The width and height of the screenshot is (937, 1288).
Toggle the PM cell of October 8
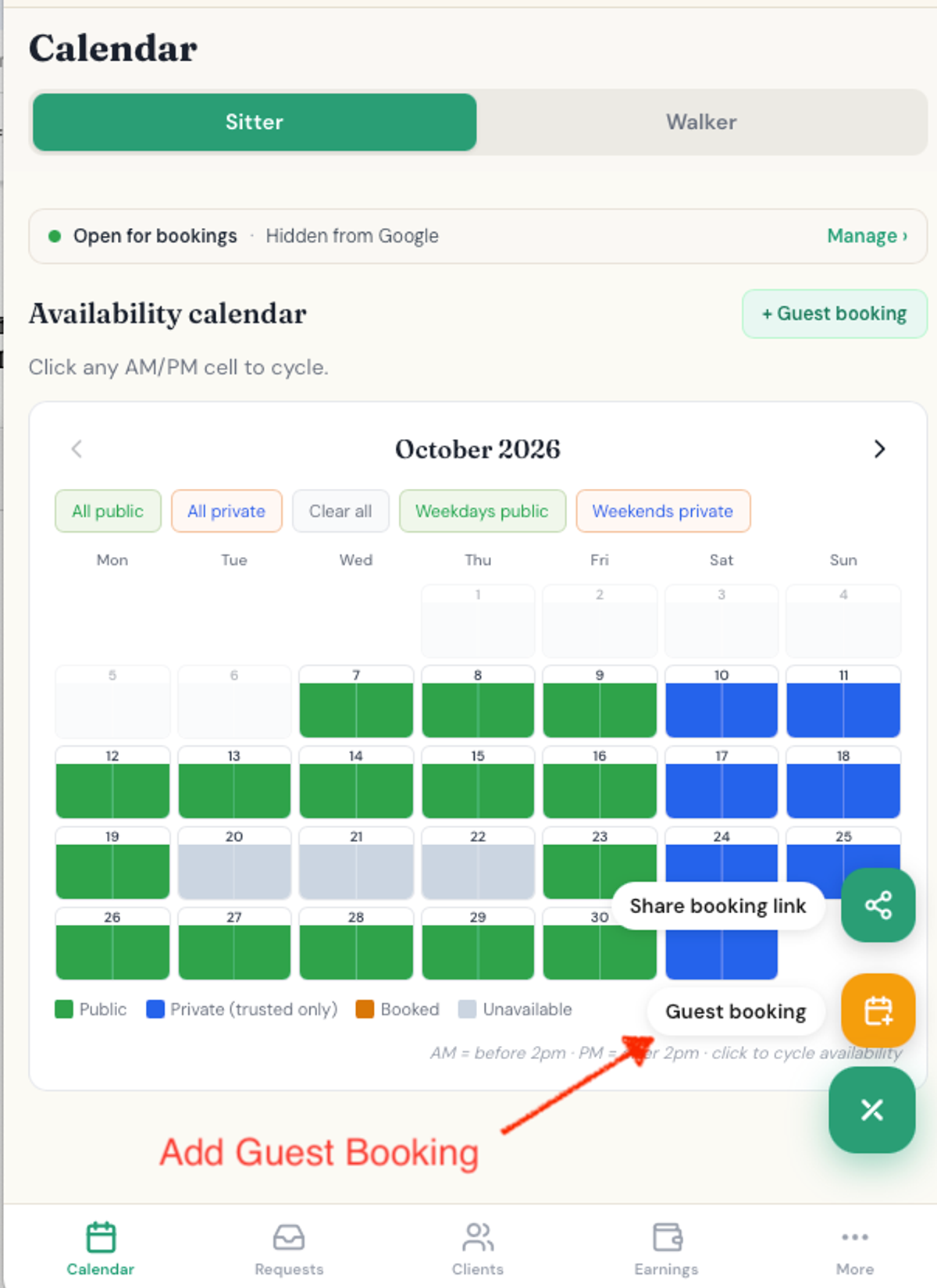(x=506, y=710)
